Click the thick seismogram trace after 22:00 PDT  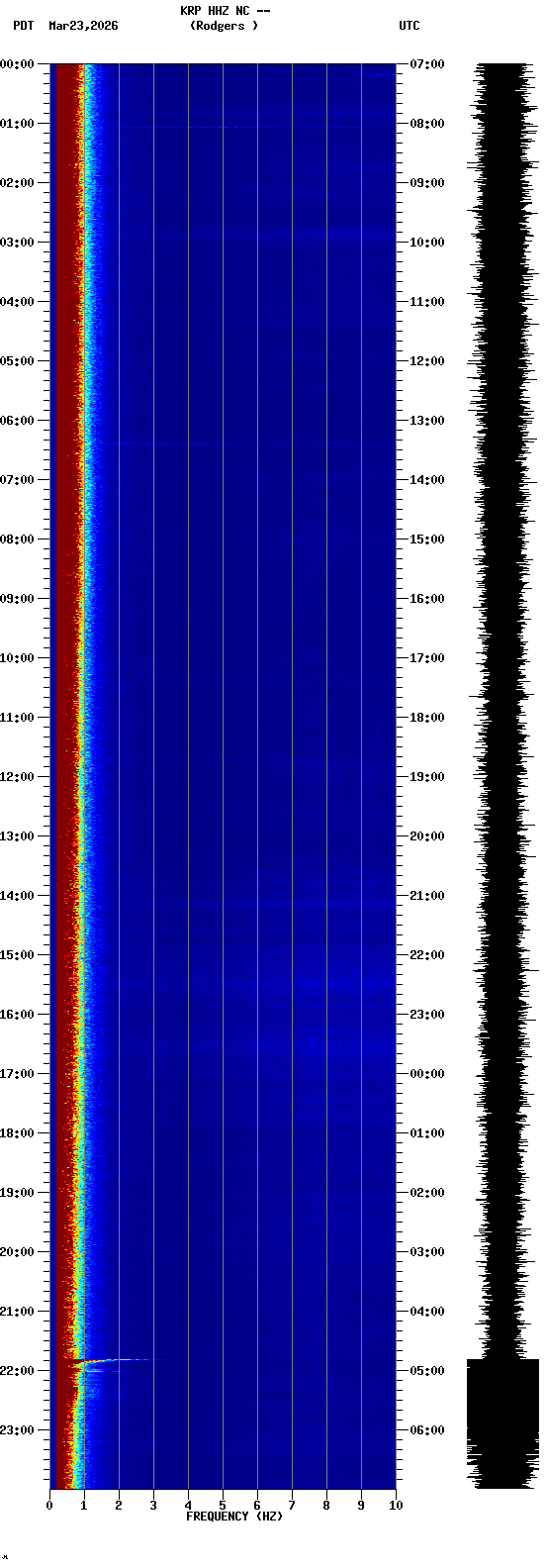502,1423
